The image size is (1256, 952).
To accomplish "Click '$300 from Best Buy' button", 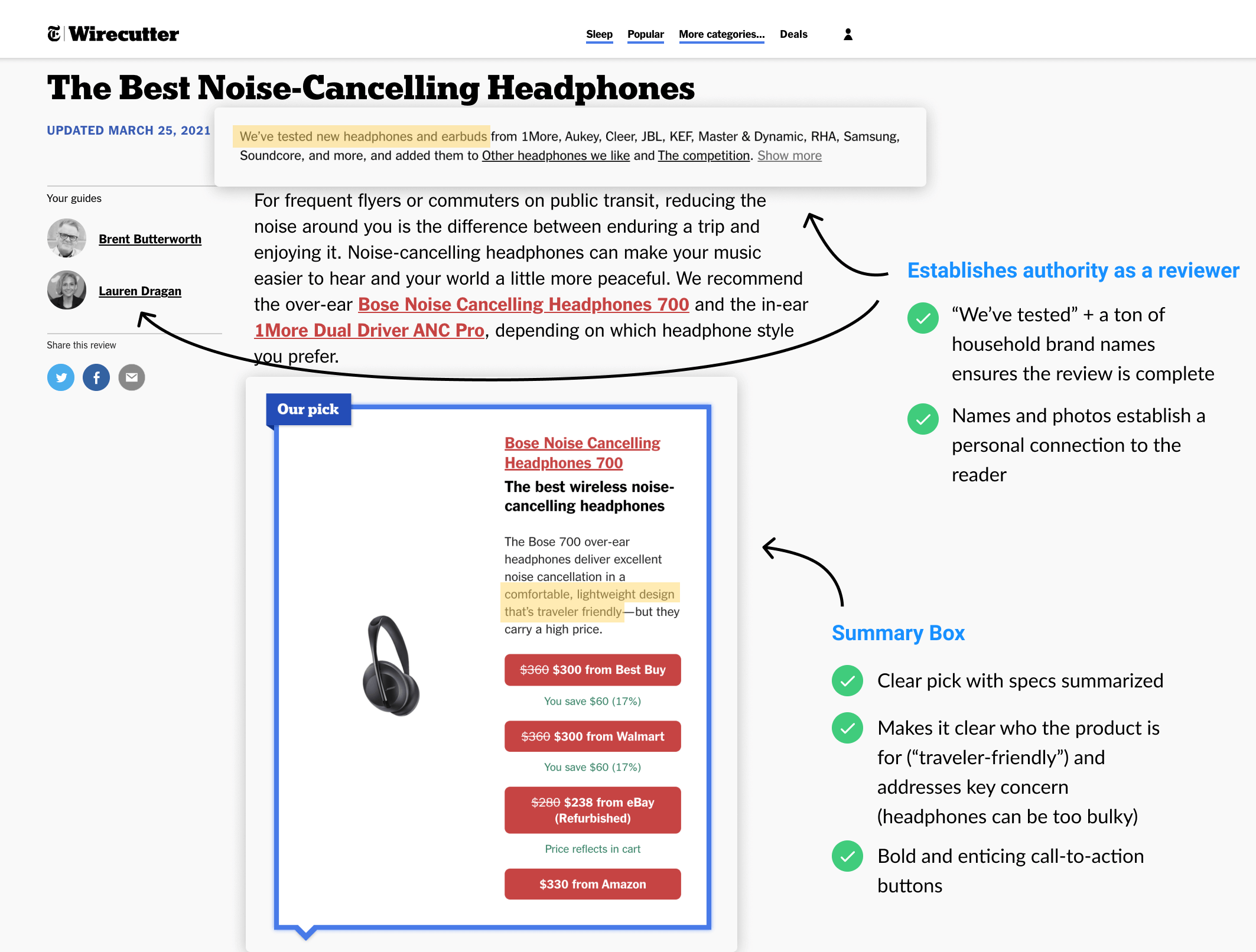I will [x=592, y=670].
